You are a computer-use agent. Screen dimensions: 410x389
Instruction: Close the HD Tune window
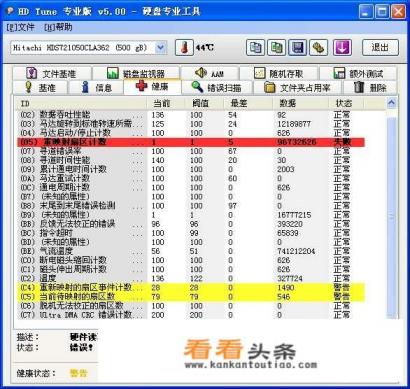click(x=398, y=12)
